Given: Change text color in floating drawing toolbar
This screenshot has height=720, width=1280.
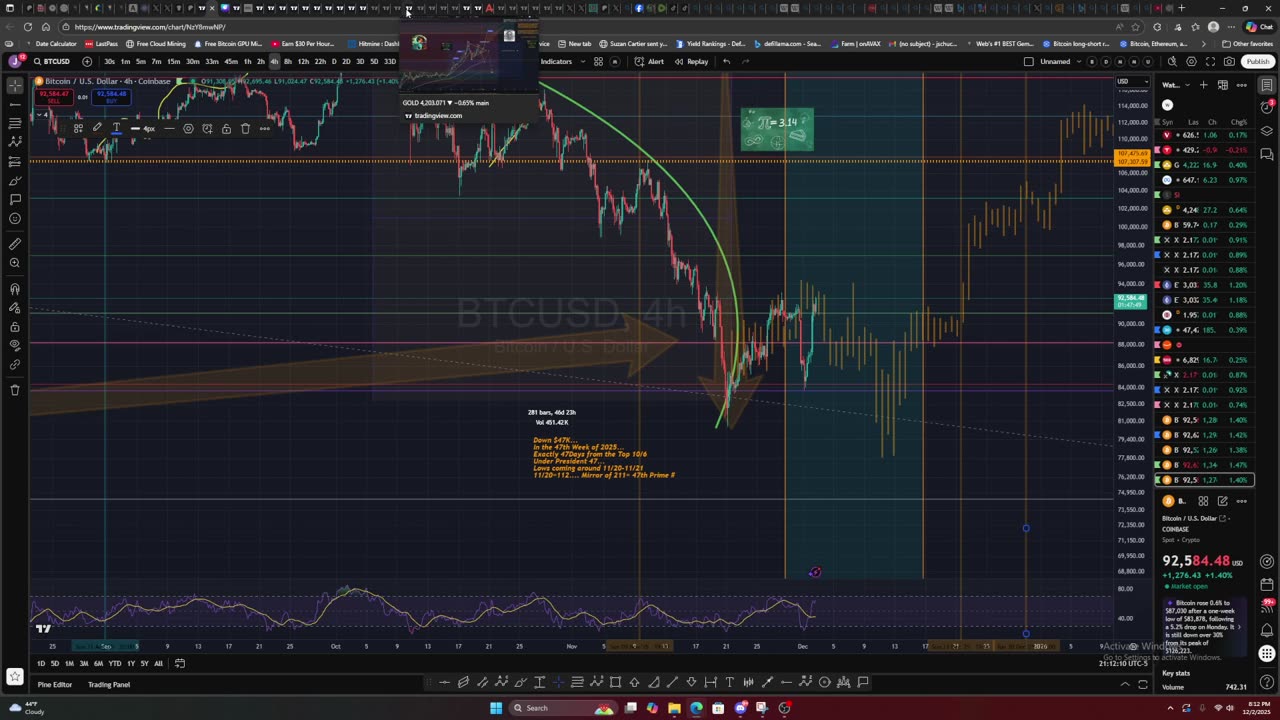Looking at the screenshot, I should point(117,129).
